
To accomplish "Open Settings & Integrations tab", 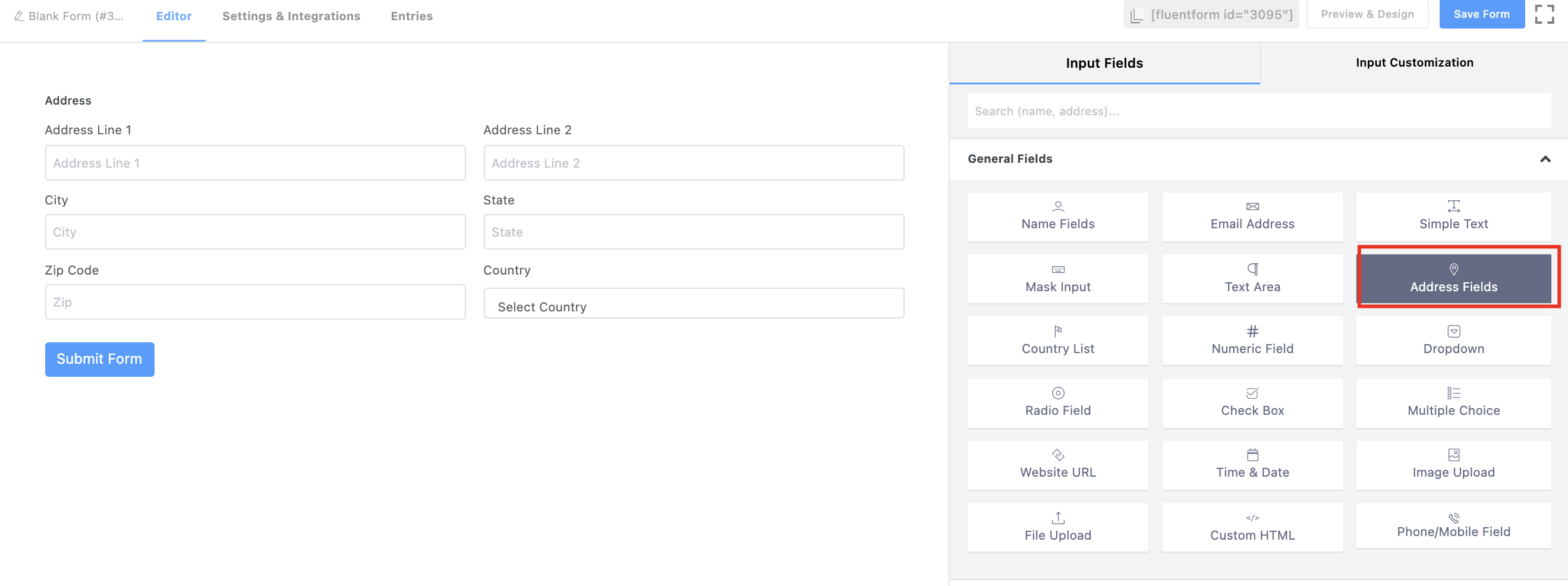I will coord(291,17).
